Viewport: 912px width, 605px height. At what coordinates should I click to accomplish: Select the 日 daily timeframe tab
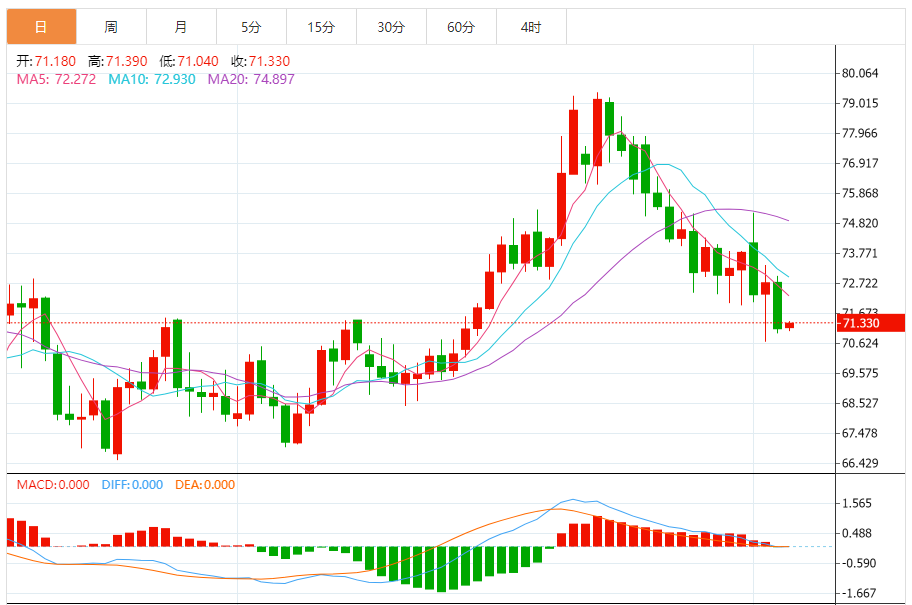(41, 27)
